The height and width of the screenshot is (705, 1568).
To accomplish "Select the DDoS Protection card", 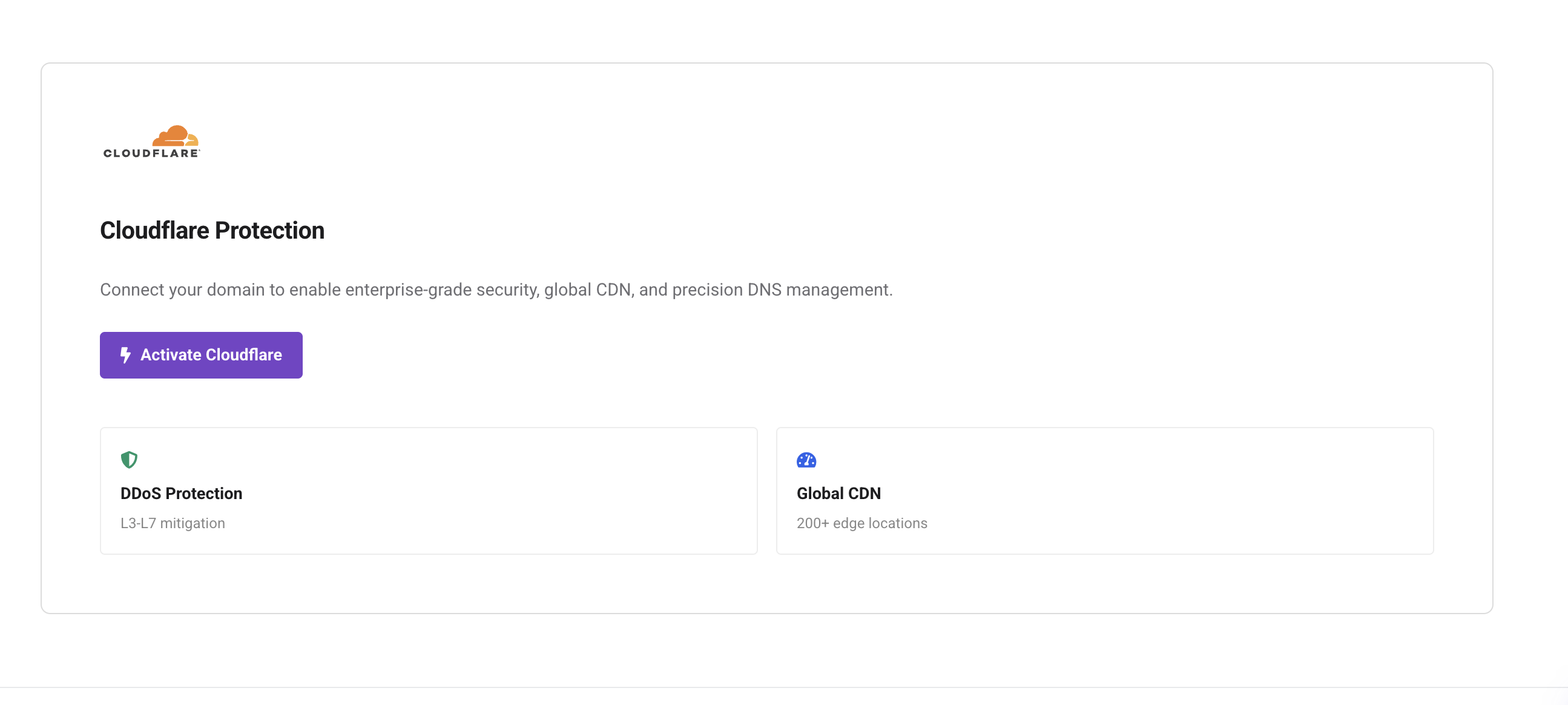I will [x=429, y=491].
